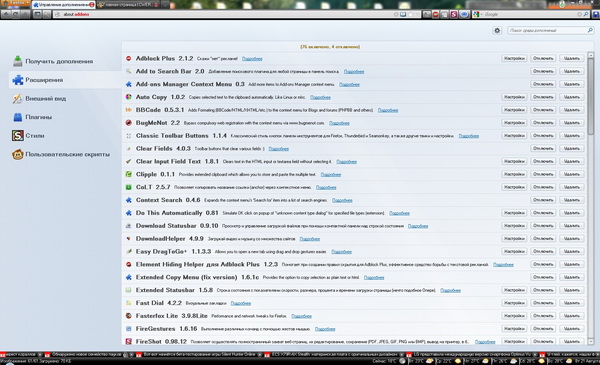Click the FireShot extension icon
The image size is (600, 365).
129,341
